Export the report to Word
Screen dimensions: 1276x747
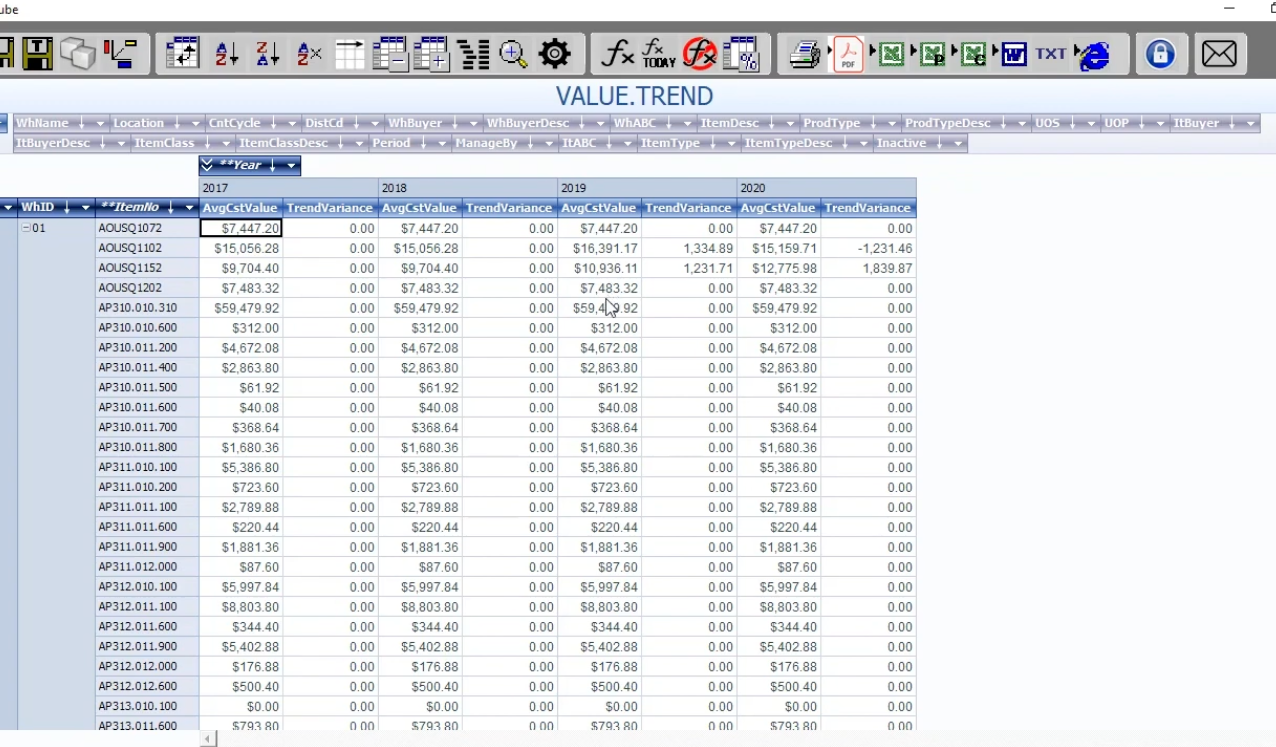[1014, 54]
